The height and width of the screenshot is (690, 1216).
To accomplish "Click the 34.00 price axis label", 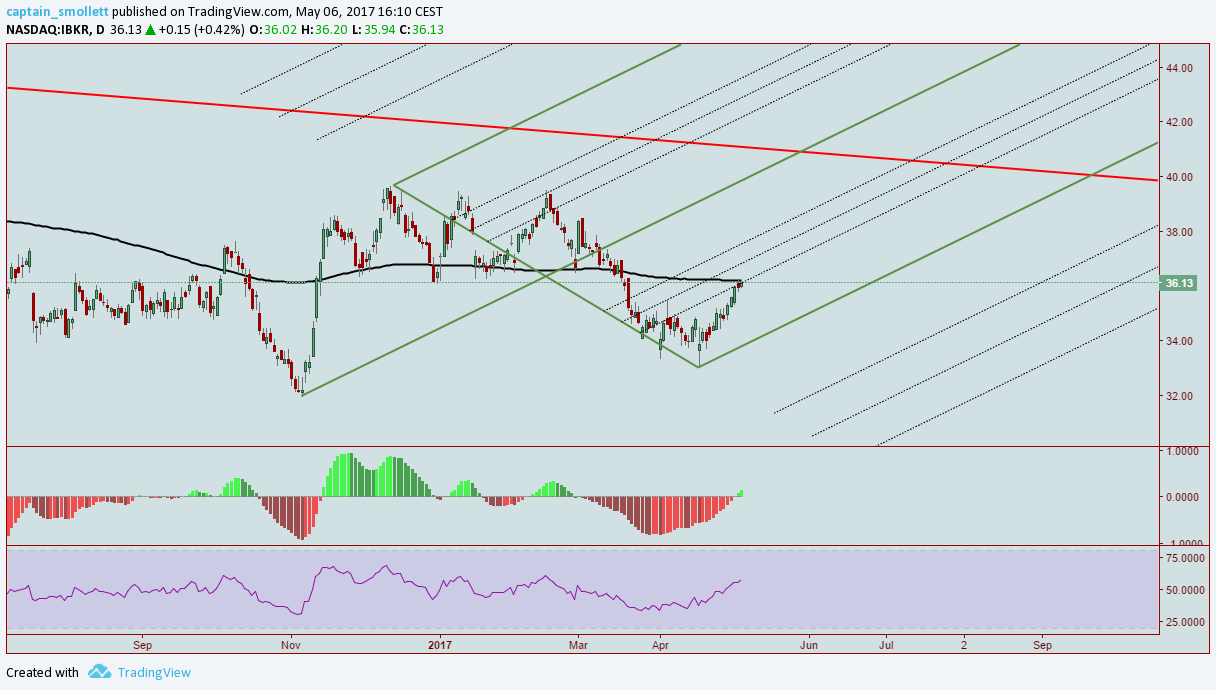I will tap(1180, 341).
